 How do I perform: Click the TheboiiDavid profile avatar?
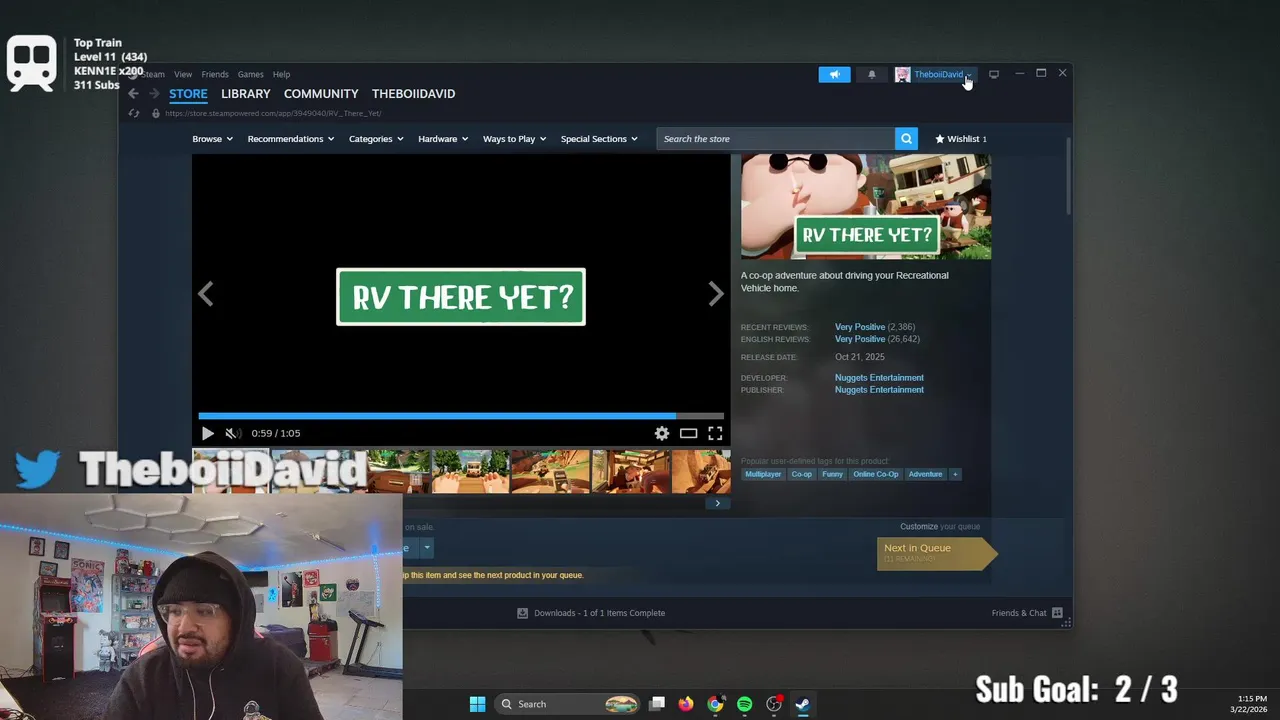click(x=902, y=74)
